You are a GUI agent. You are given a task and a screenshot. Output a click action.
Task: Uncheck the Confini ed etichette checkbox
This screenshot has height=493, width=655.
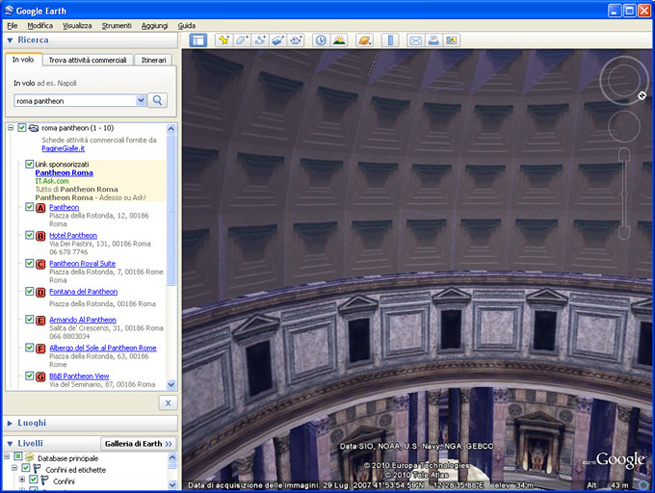tap(25, 468)
